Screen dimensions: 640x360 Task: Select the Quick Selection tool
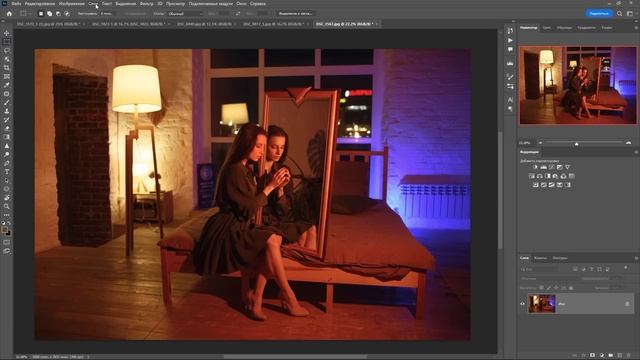click(7, 59)
